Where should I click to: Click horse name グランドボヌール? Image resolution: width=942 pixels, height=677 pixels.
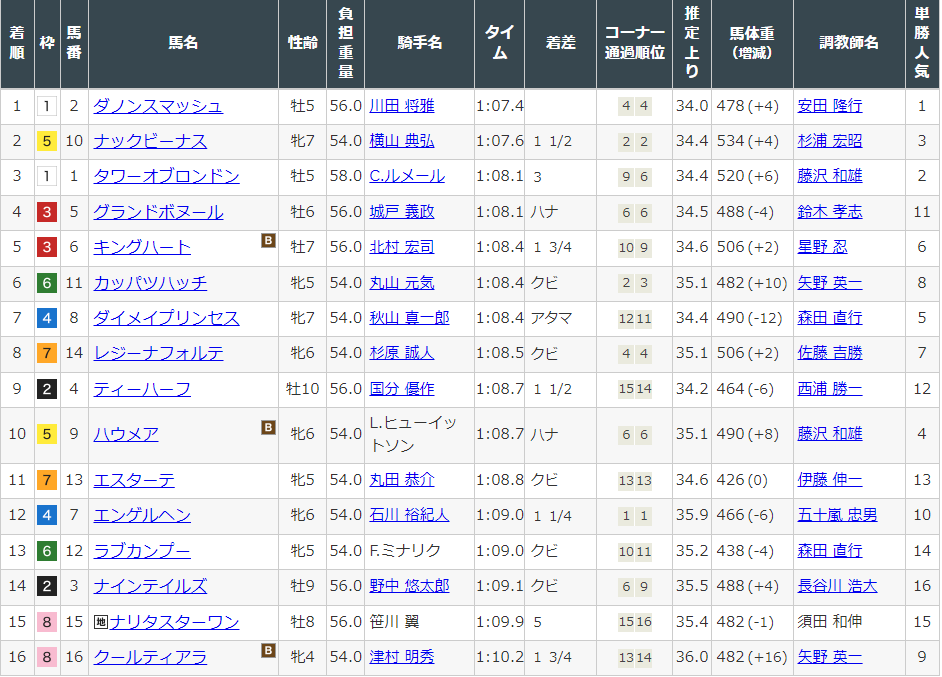(x=158, y=212)
